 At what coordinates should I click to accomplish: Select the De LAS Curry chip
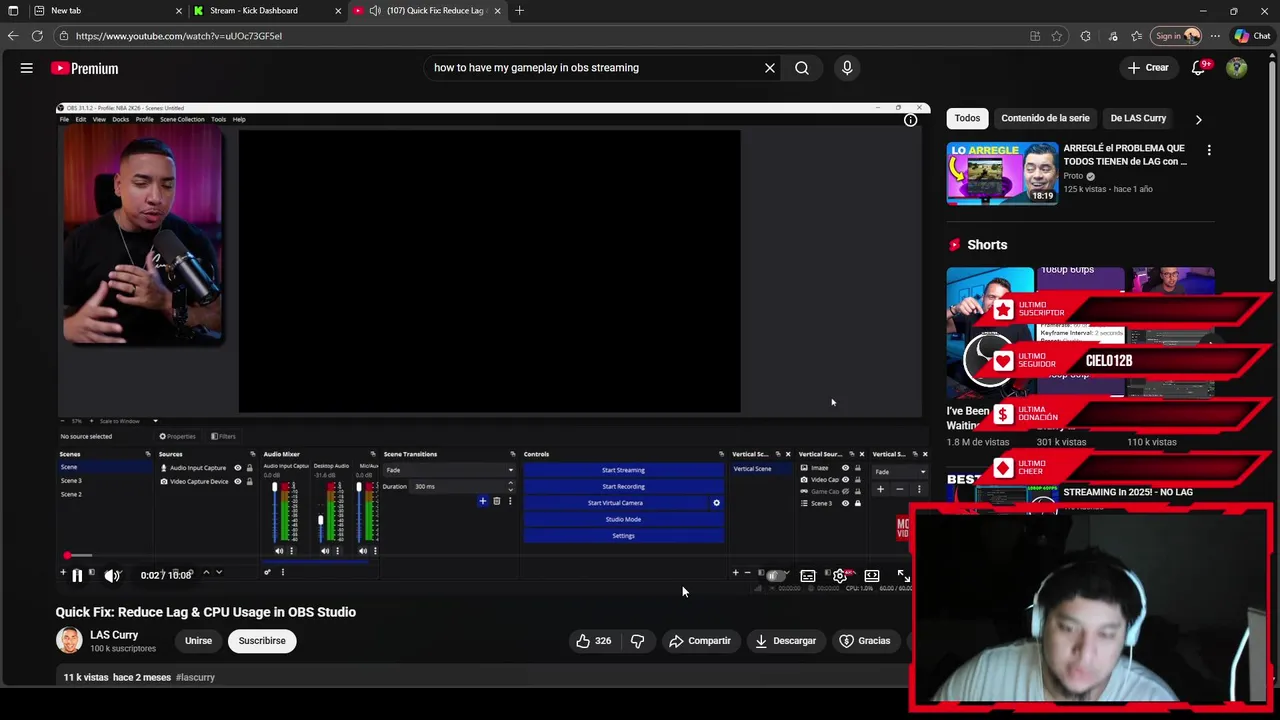click(x=1138, y=118)
